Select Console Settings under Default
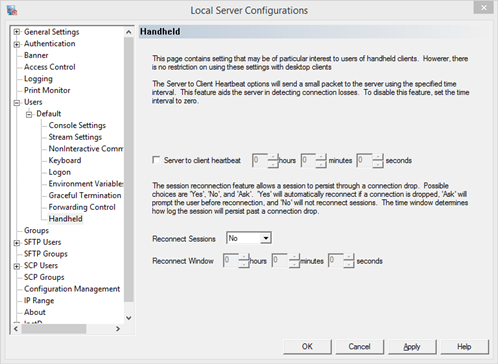This screenshot has width=498, height=364. (77, 125)
